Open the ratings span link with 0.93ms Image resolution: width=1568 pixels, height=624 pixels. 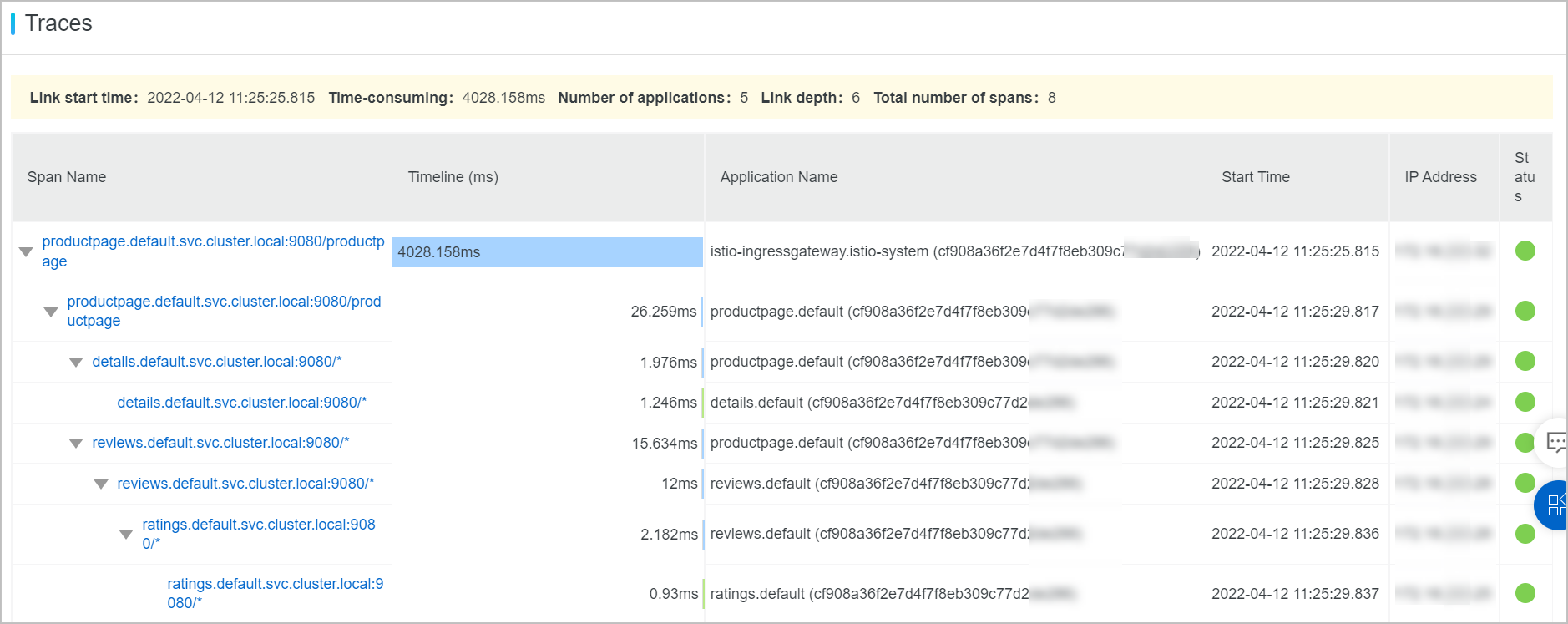[x=276, y=593]
